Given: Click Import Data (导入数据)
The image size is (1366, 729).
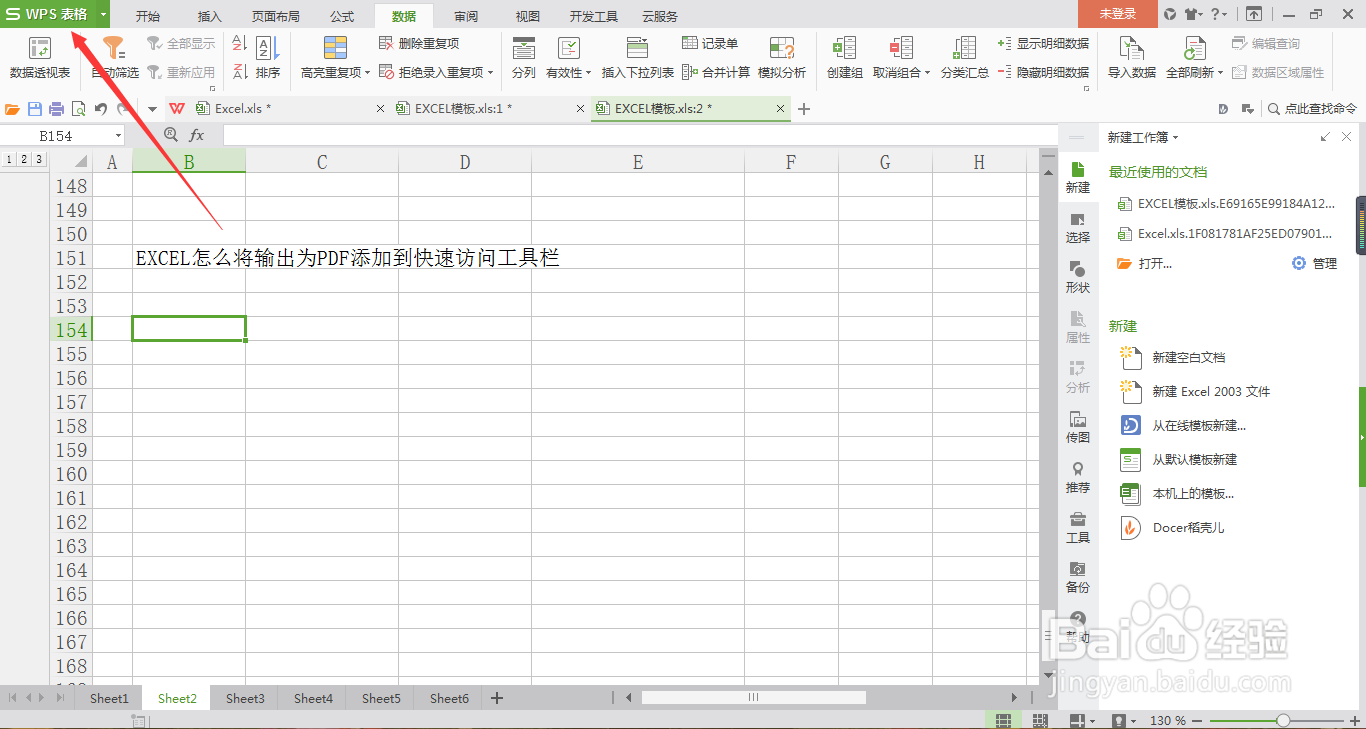Looking at the screenshot, I should (1132, 58).
